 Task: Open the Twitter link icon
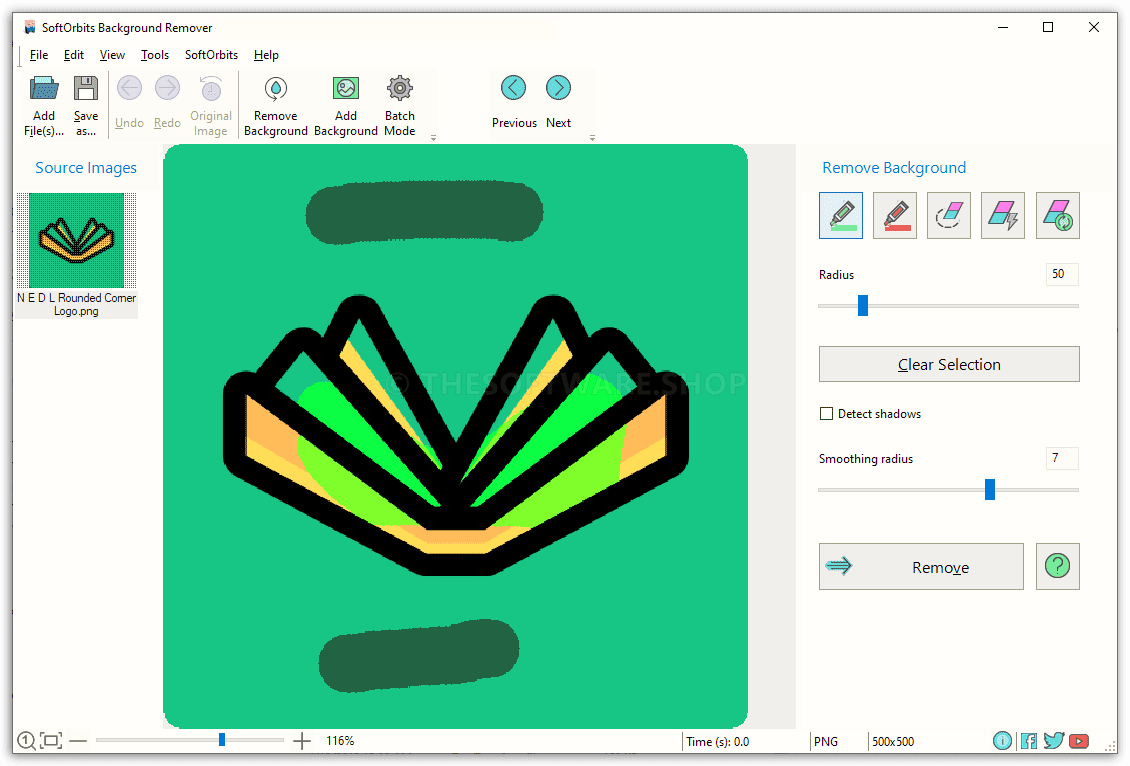click(1054, 741)
